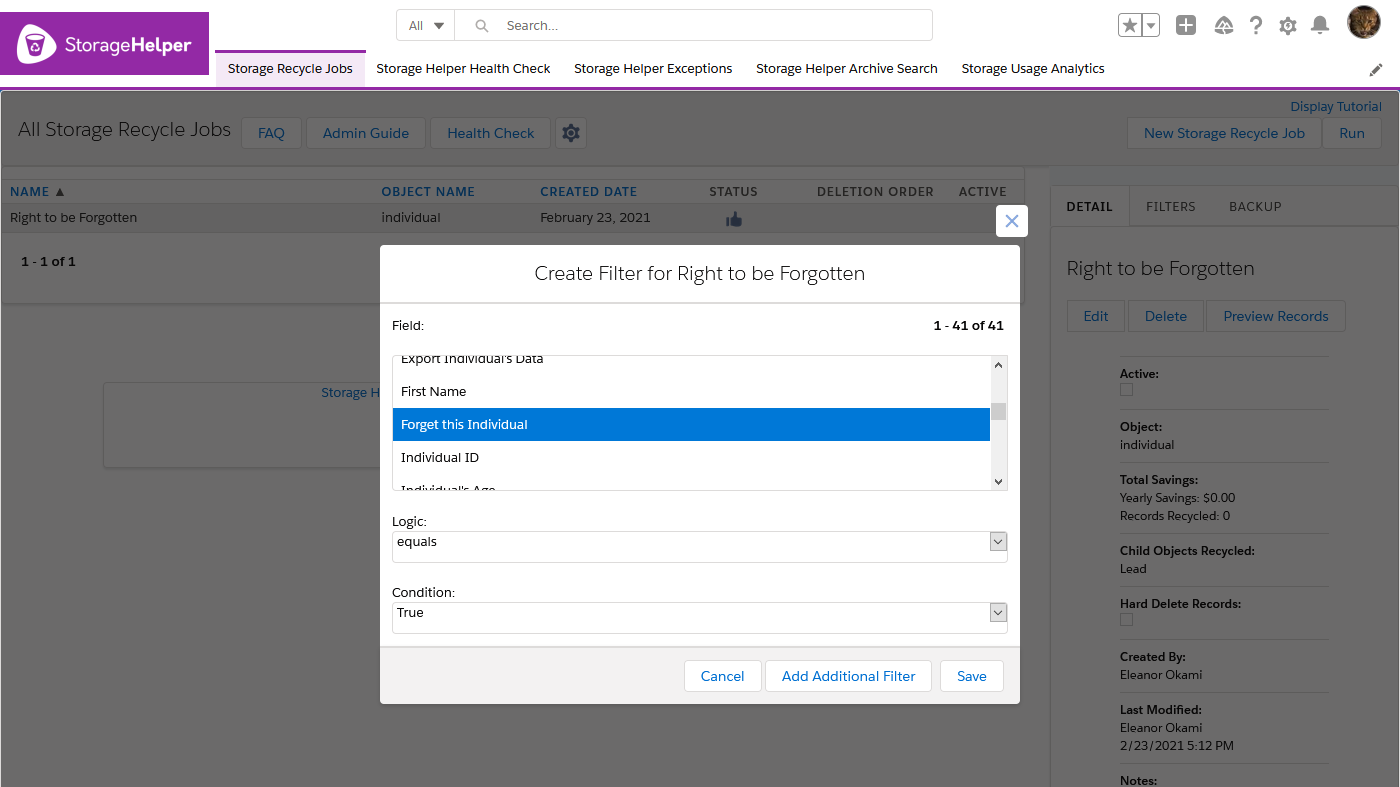The height and width of the screenshot is (787, 1400).
Task: Sort by CREATED DATE column header
Action: coord(588,192)
